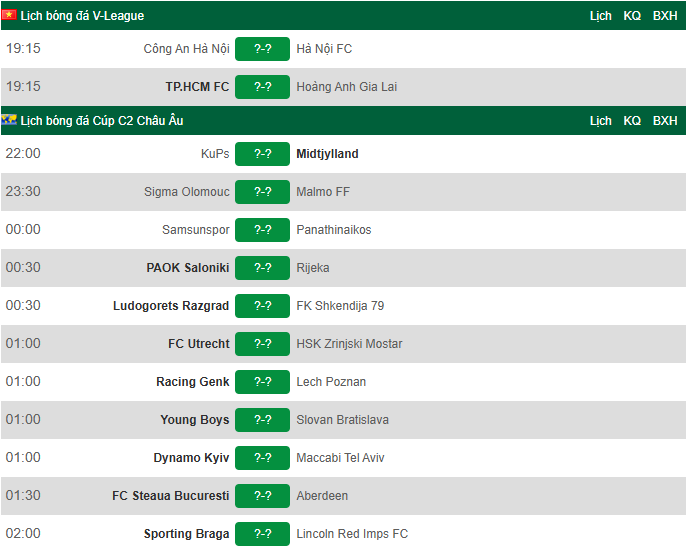Click the Vietnam flag icon beside V-League

[x=9, y=15]
